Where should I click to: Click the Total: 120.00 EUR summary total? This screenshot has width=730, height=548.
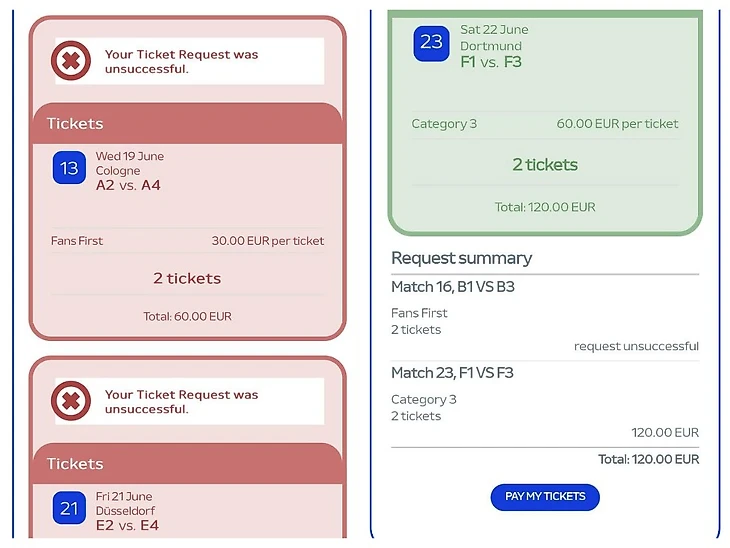[648, 459]
